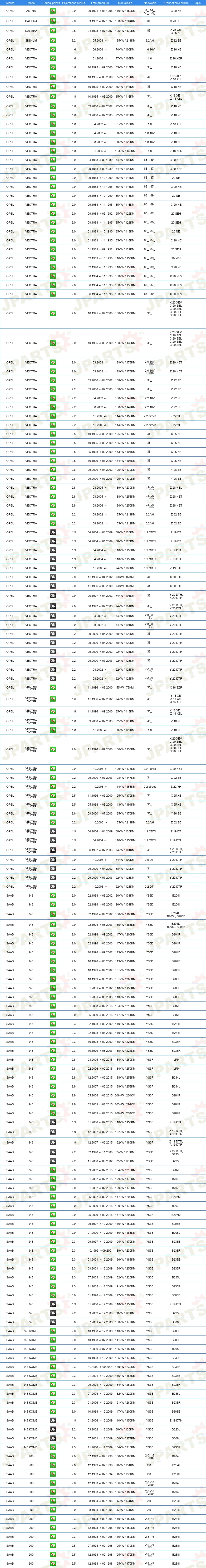Click the ON diesel icon in the SAAB 9-5 KOMBI Z 19 DTH row
The height and width of the screenshot is (1568, 206).
point(53,1421)
